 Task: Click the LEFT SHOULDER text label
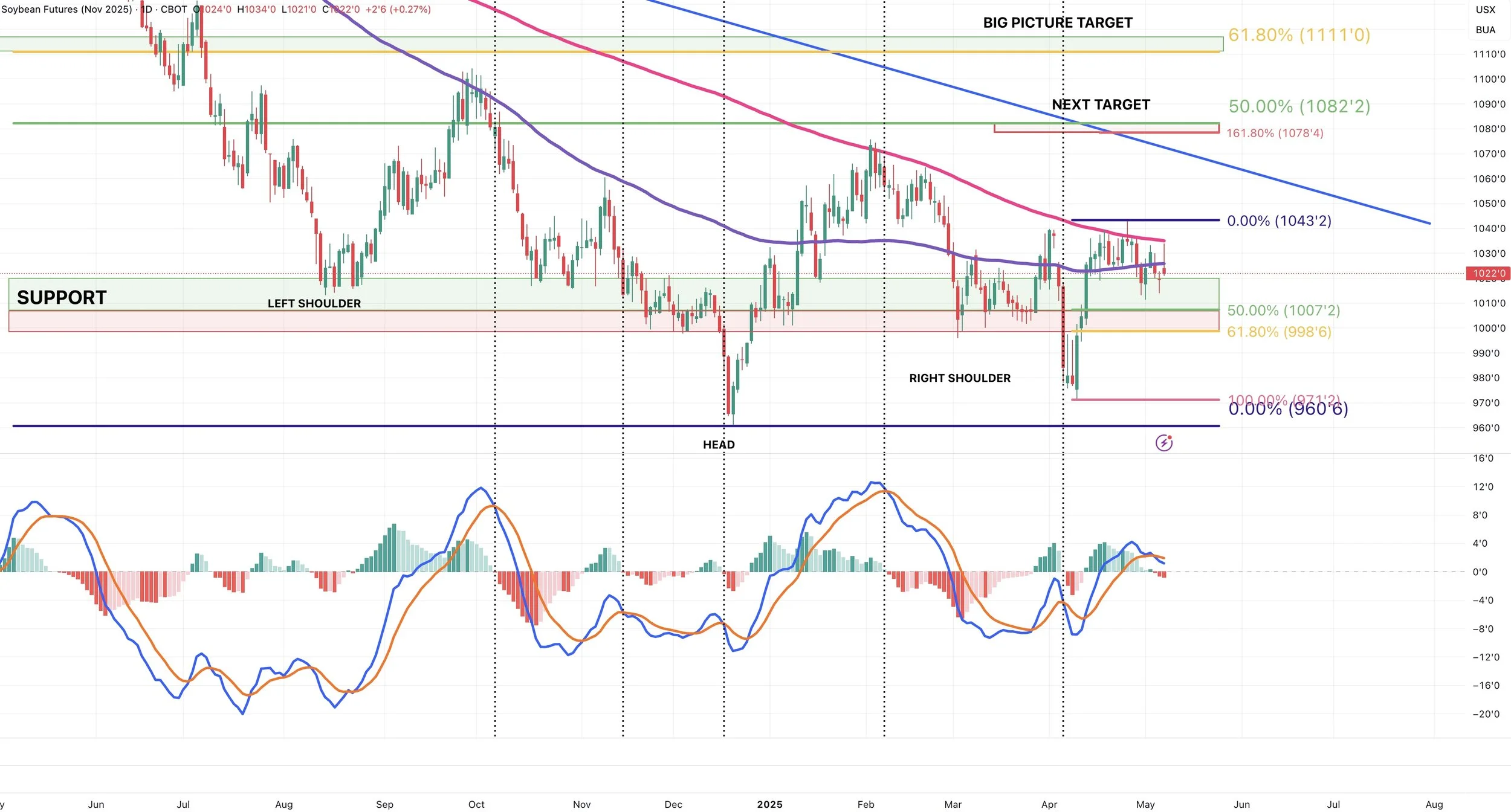314,303
